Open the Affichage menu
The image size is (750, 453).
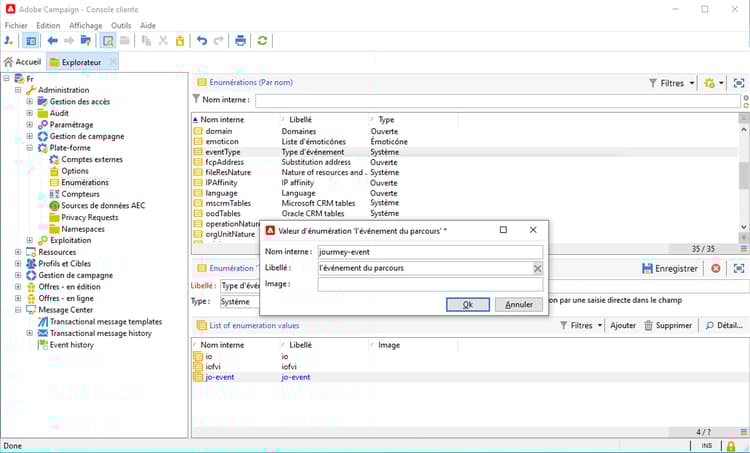click(x=86, y=25)
